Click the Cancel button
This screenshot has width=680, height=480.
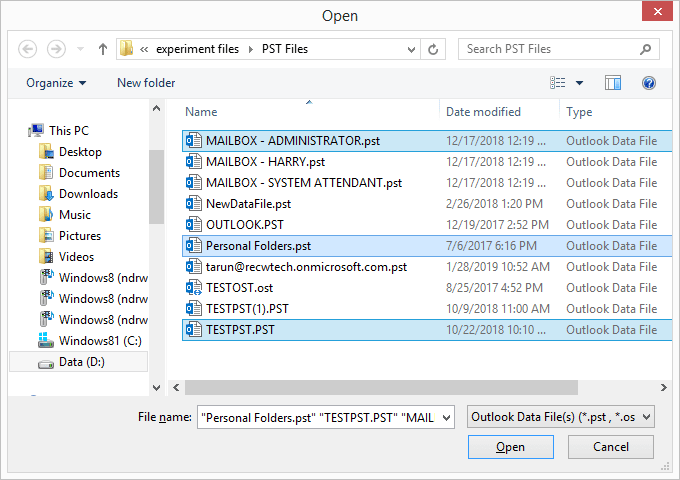coord(611,447)
